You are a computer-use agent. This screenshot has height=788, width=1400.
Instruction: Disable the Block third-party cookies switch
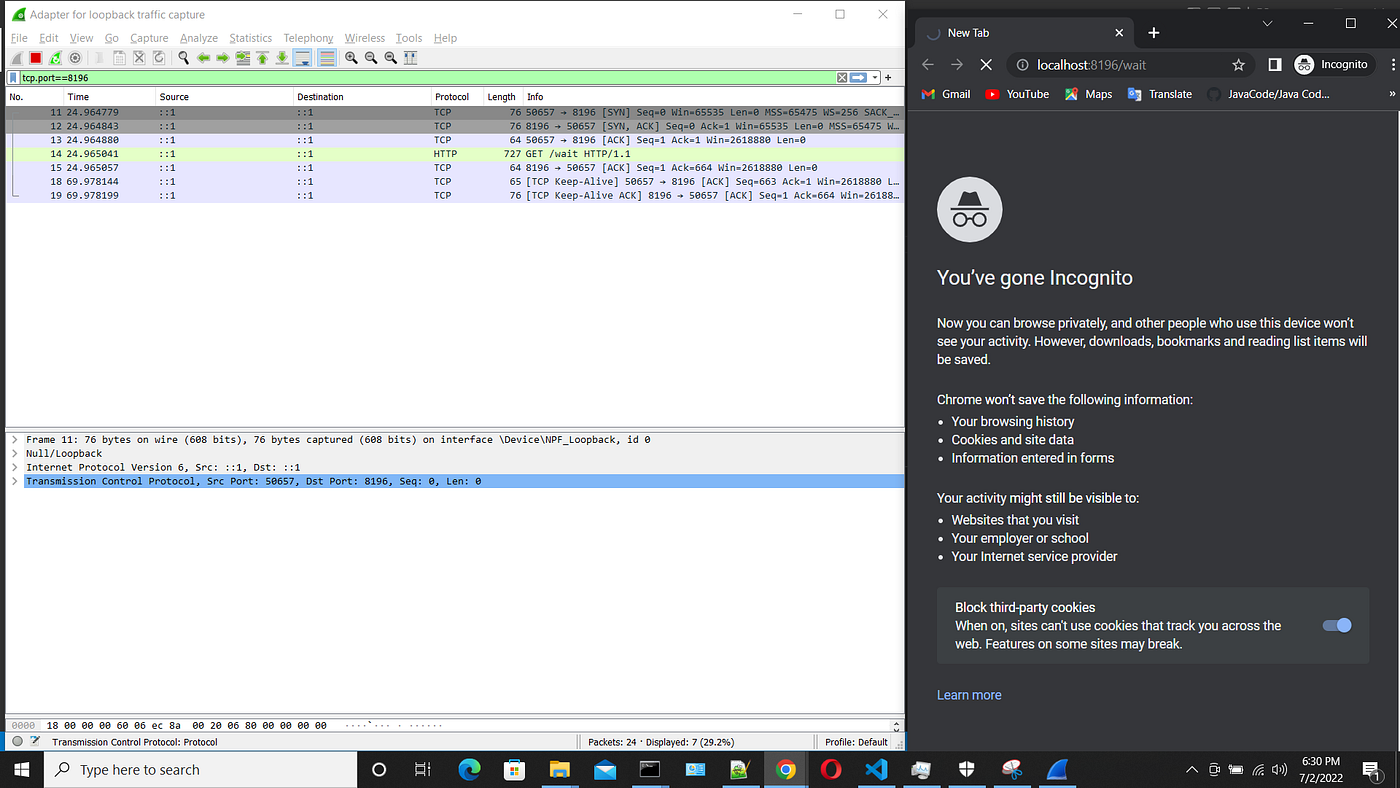[1336, 625]
